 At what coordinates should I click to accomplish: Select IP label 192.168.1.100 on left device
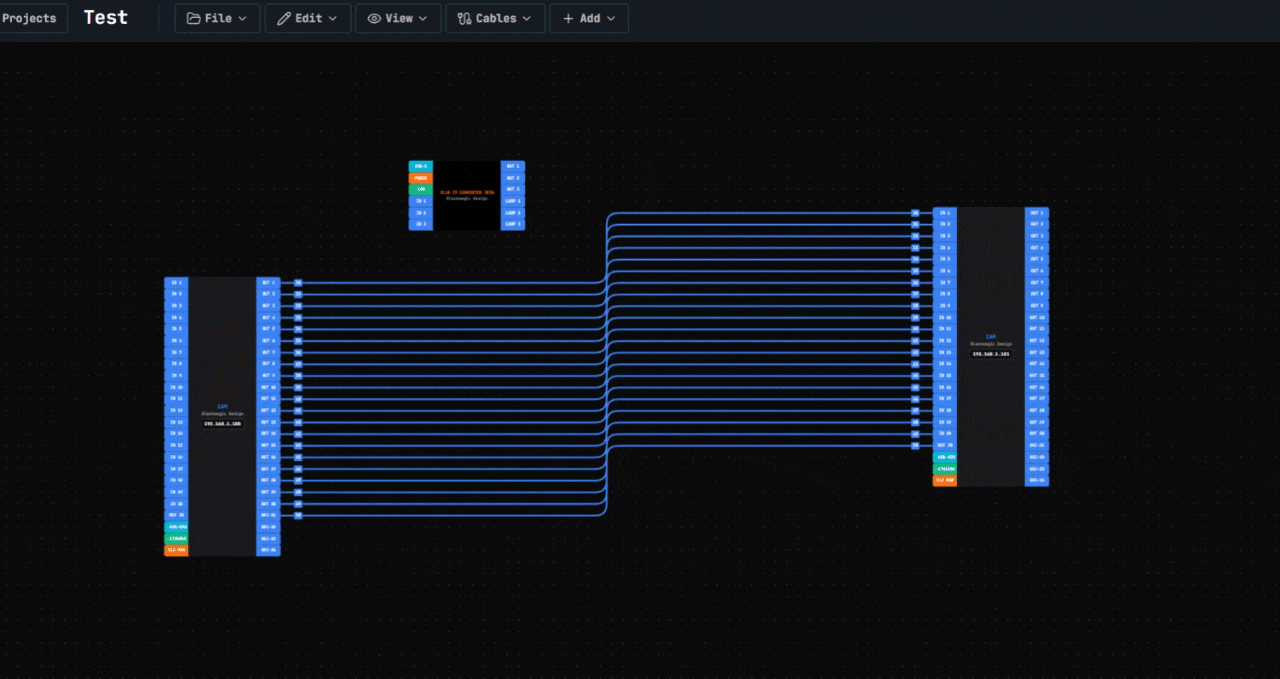point(222,424)
